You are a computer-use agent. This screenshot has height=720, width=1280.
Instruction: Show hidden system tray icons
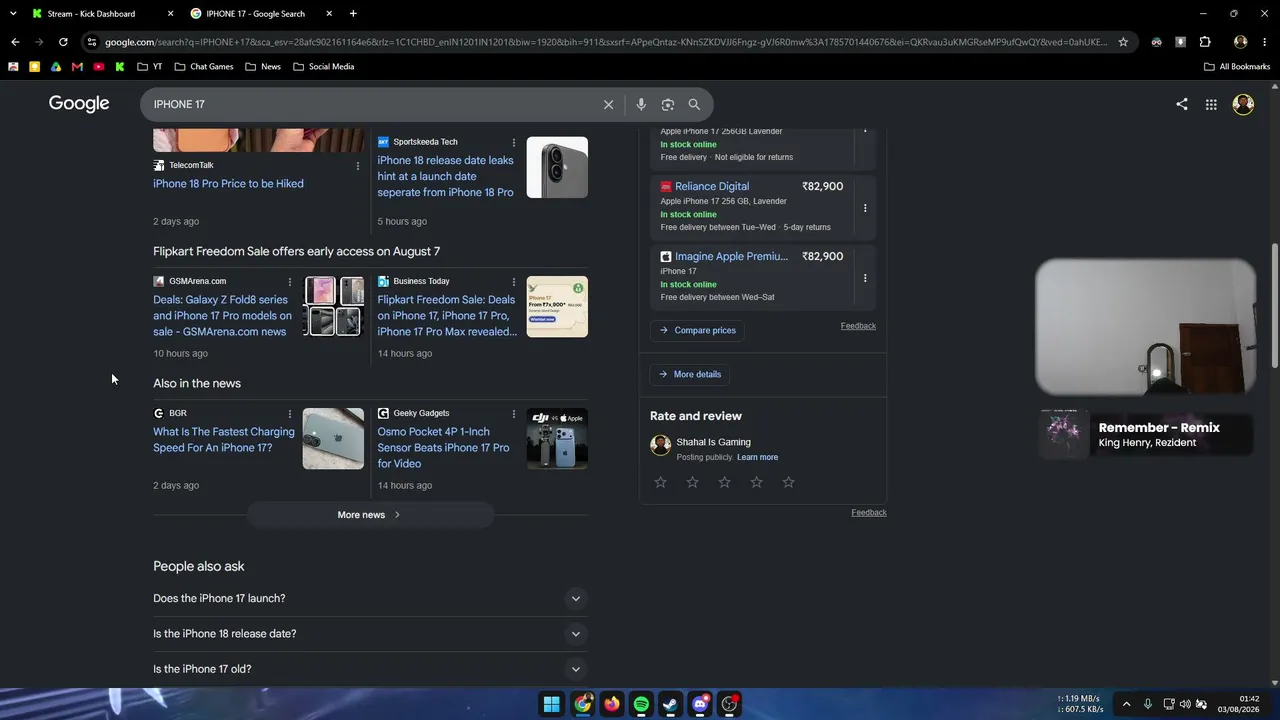[x=1126, y=704]
